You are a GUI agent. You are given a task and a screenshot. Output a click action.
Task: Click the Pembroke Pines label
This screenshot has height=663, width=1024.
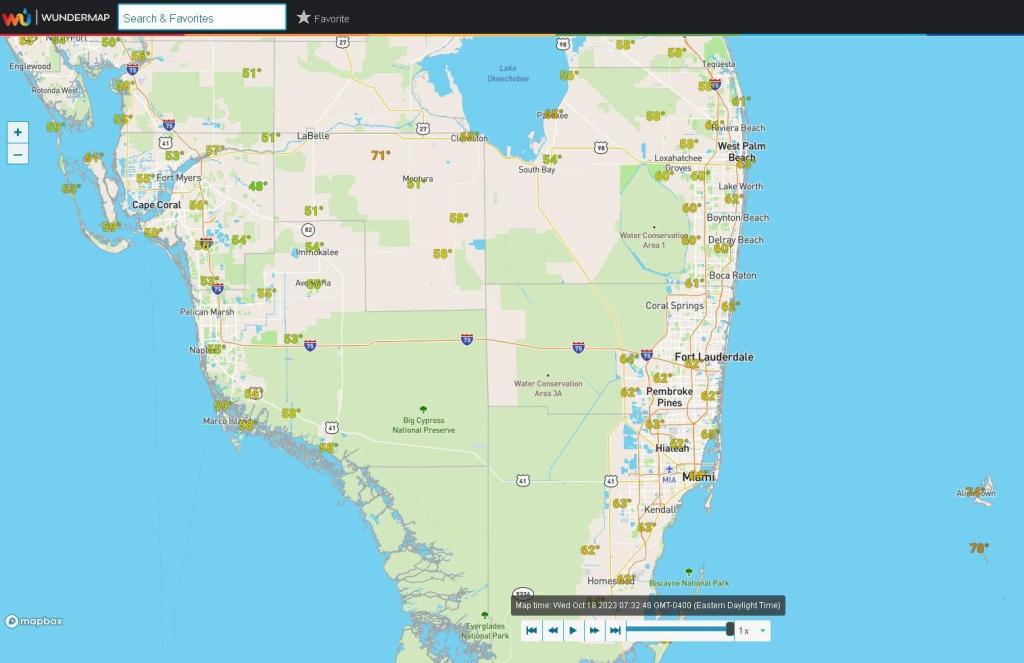click(x=669, y=396)
